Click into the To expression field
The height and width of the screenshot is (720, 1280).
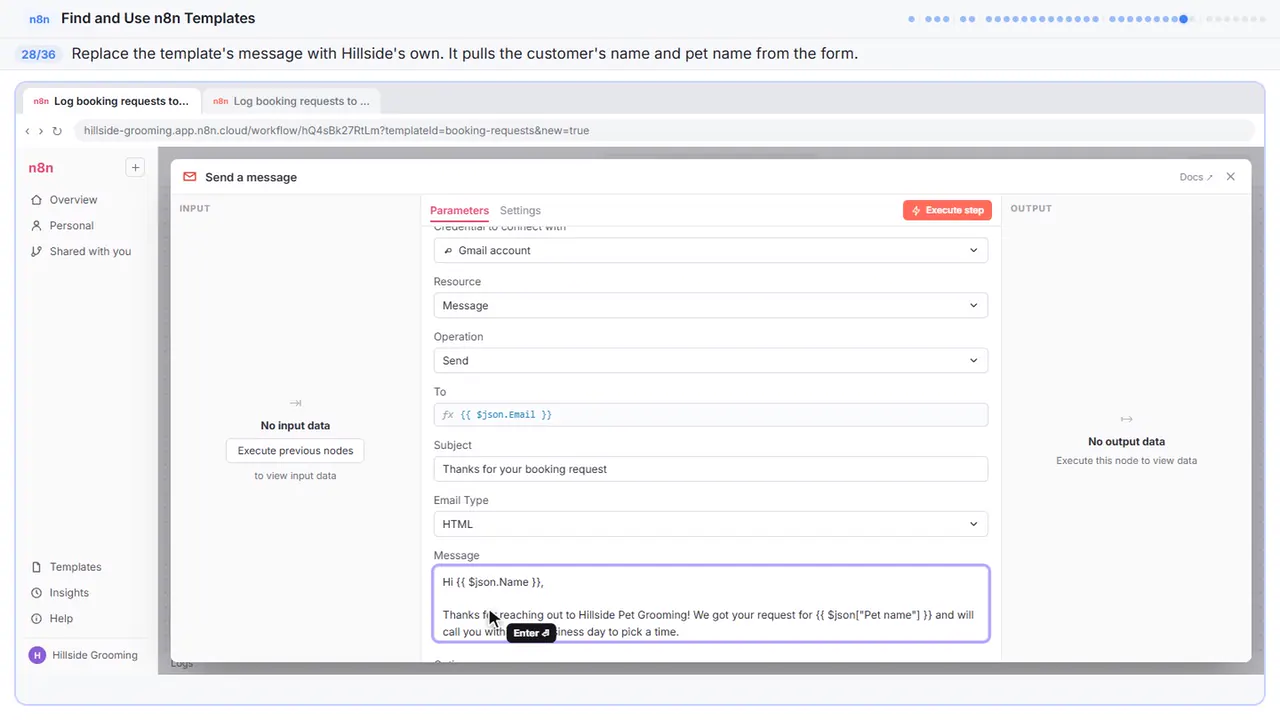pyautogui.click(x=711, y=415)
